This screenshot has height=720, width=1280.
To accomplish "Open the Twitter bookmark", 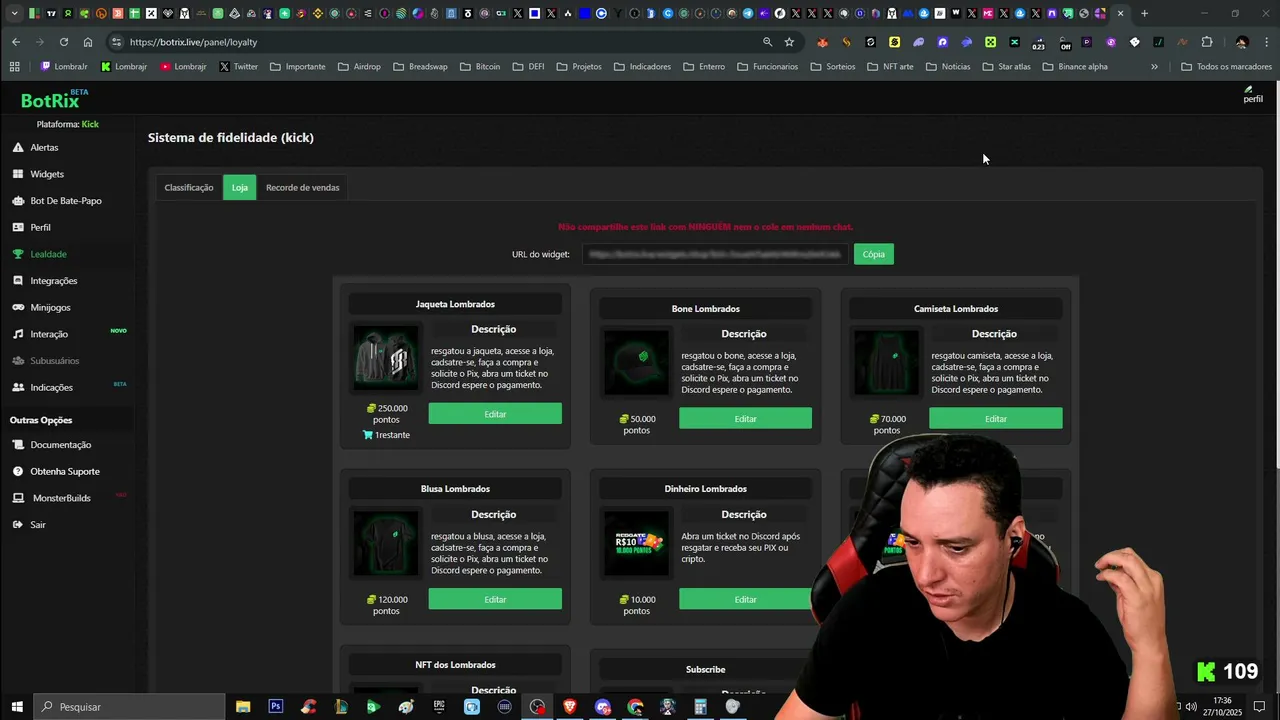I will pyautogui.click(x=239, y=67).
